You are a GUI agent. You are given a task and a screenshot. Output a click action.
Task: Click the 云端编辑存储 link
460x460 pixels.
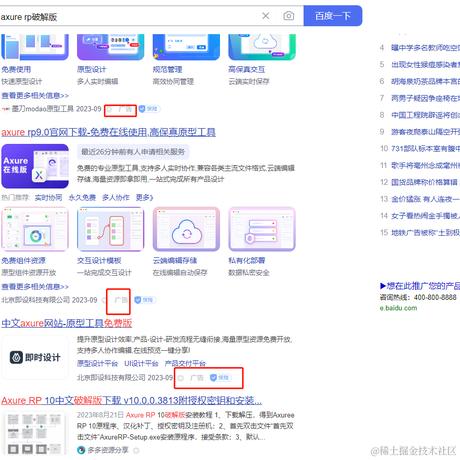175,260
